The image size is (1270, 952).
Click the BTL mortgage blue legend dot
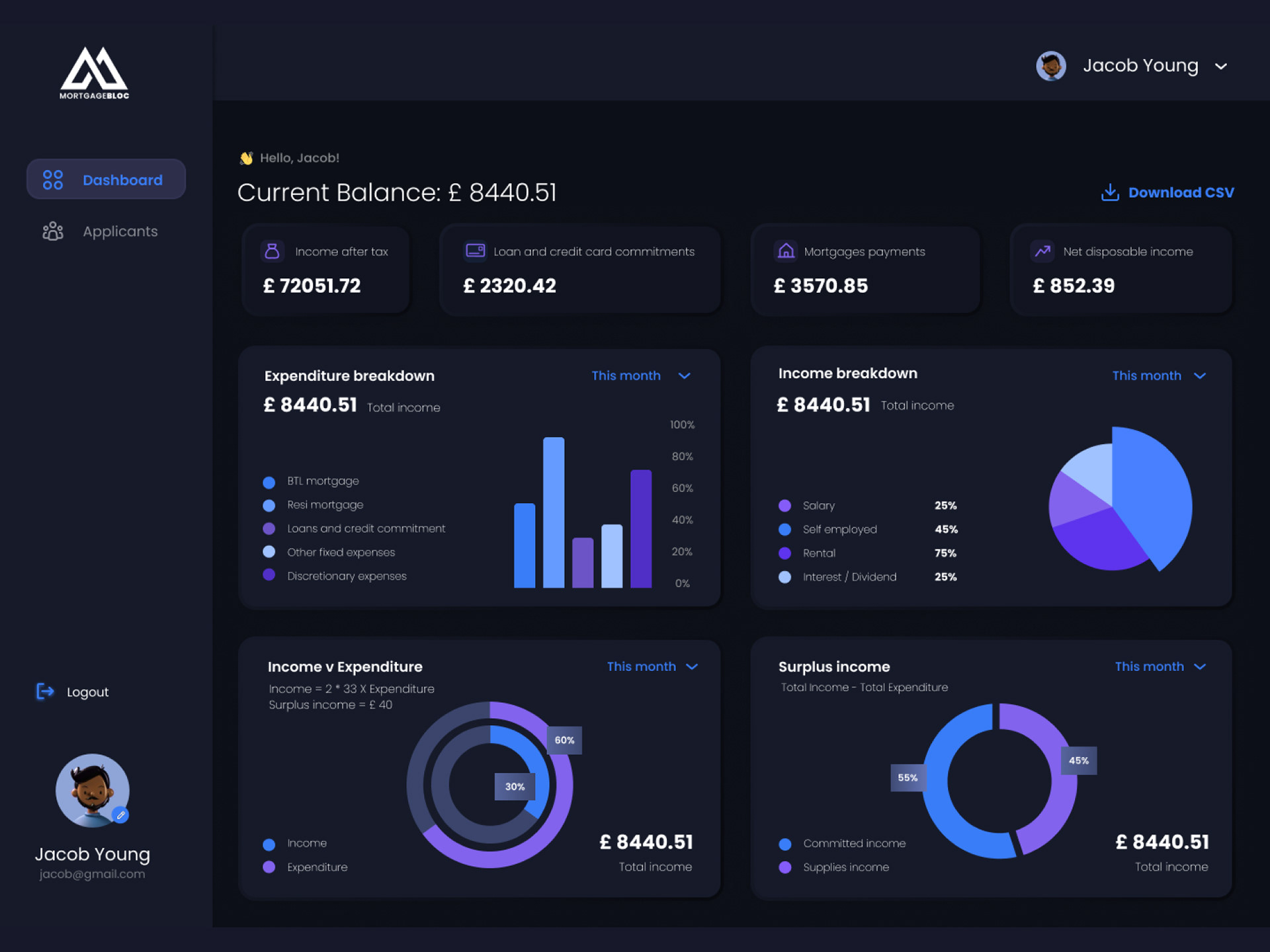269,482
